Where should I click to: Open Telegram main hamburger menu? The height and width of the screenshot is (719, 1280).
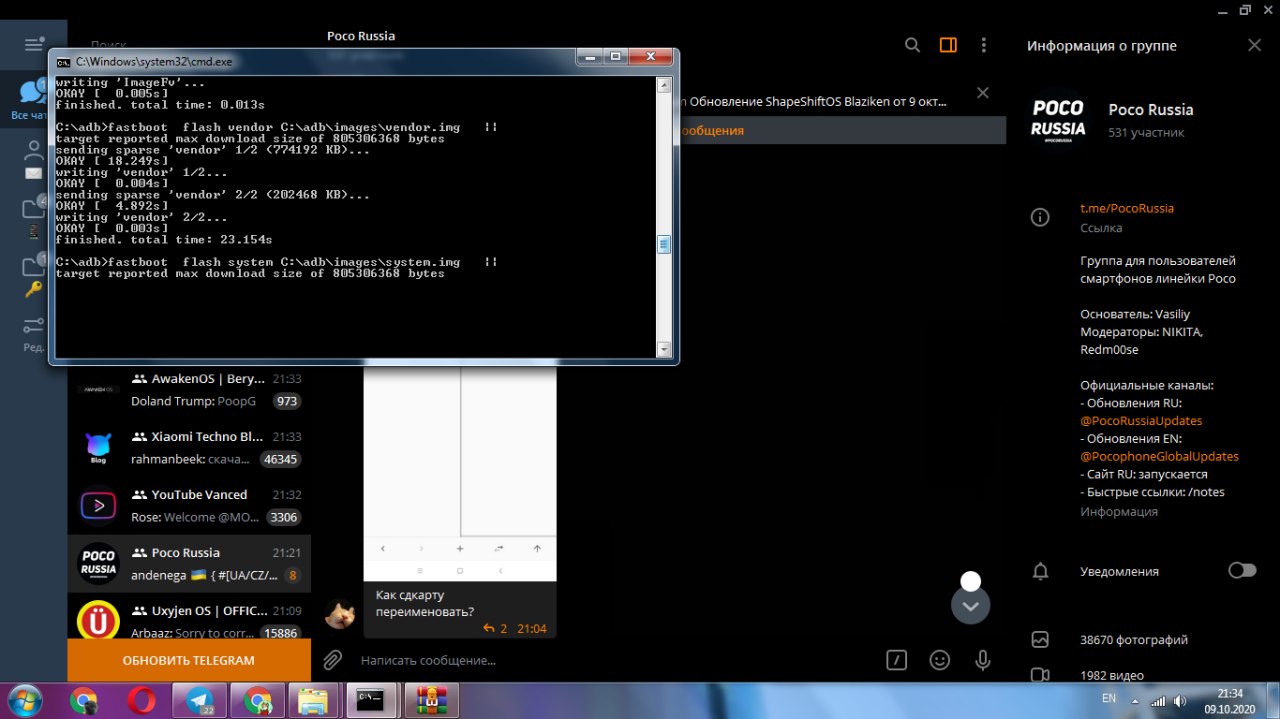(33, 45)
